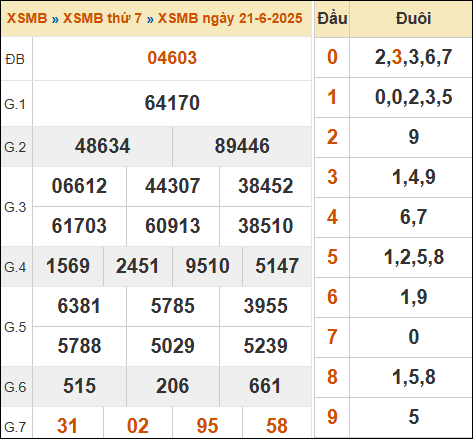Click the G.7 number 31
This screenshot has width=473, height=439.
(67, 426)
